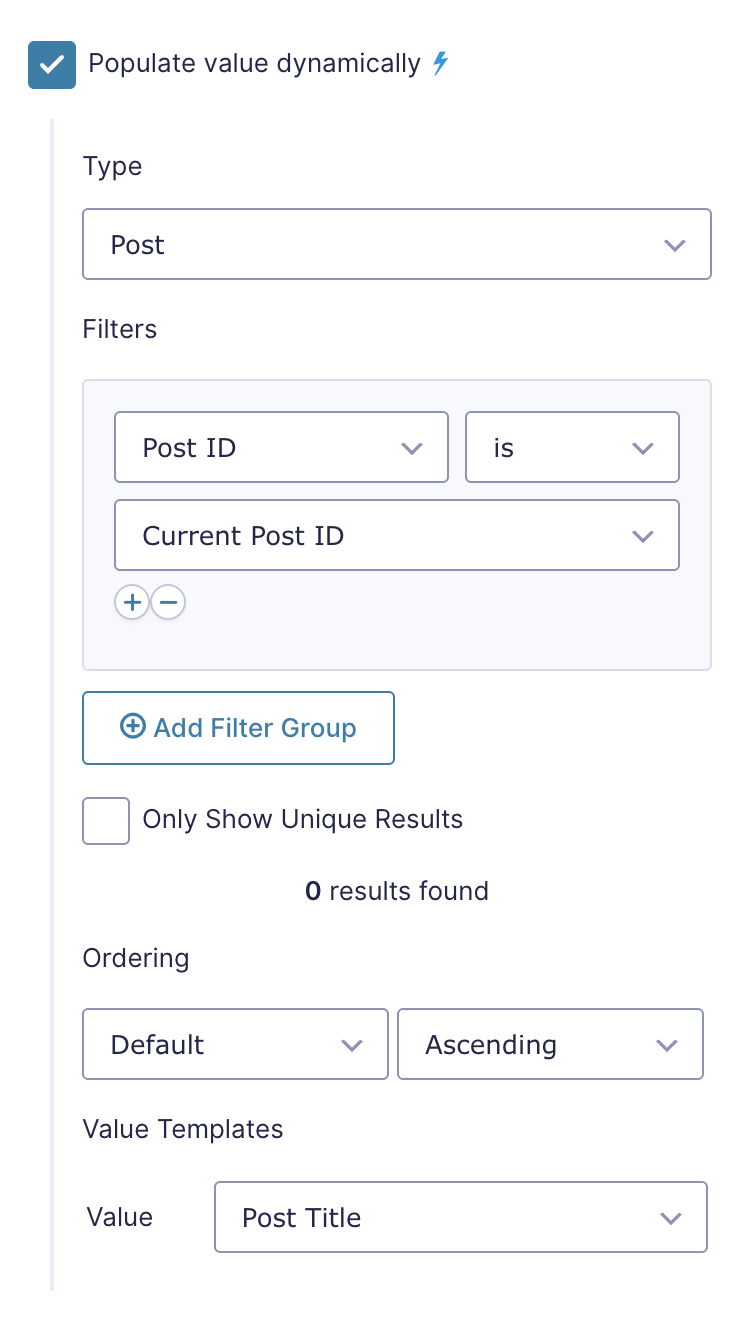740x1319 pixels.
Task: Click the chevron arrow on Post Title select
Action: pos(671,1218)
